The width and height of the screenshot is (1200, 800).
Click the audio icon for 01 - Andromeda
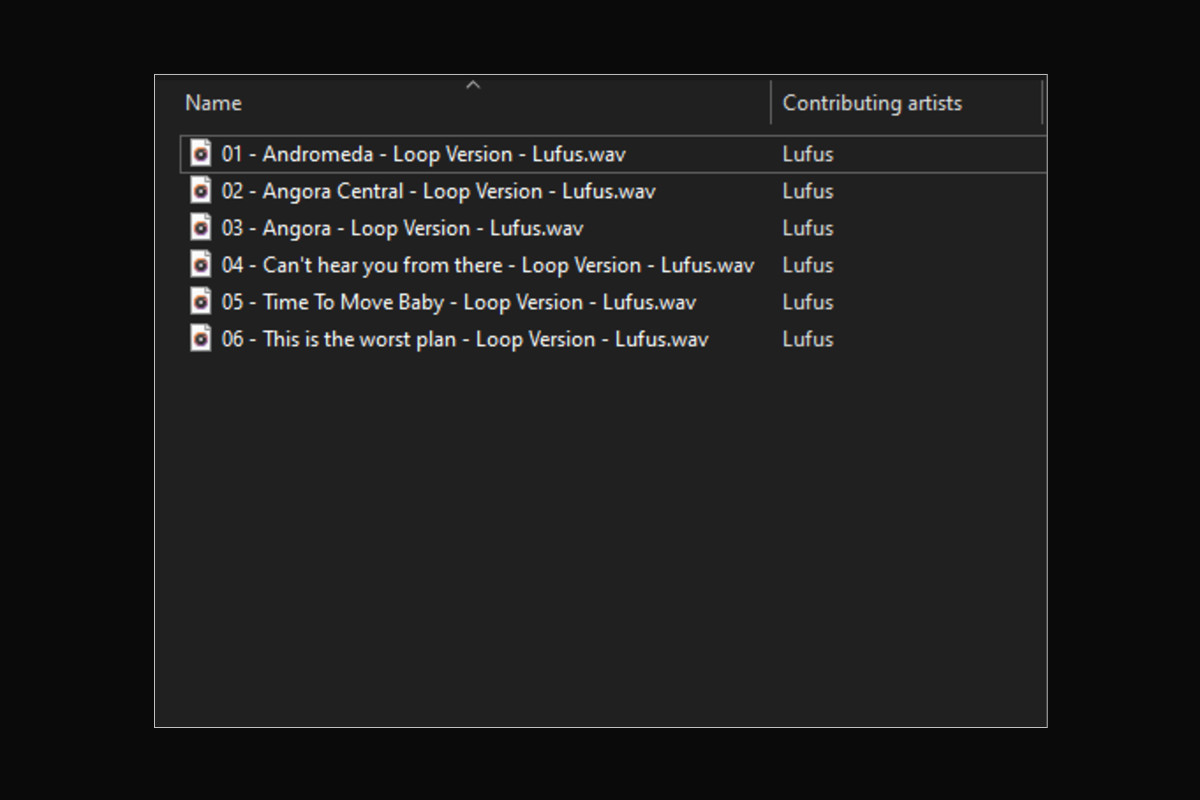point(201,154)
